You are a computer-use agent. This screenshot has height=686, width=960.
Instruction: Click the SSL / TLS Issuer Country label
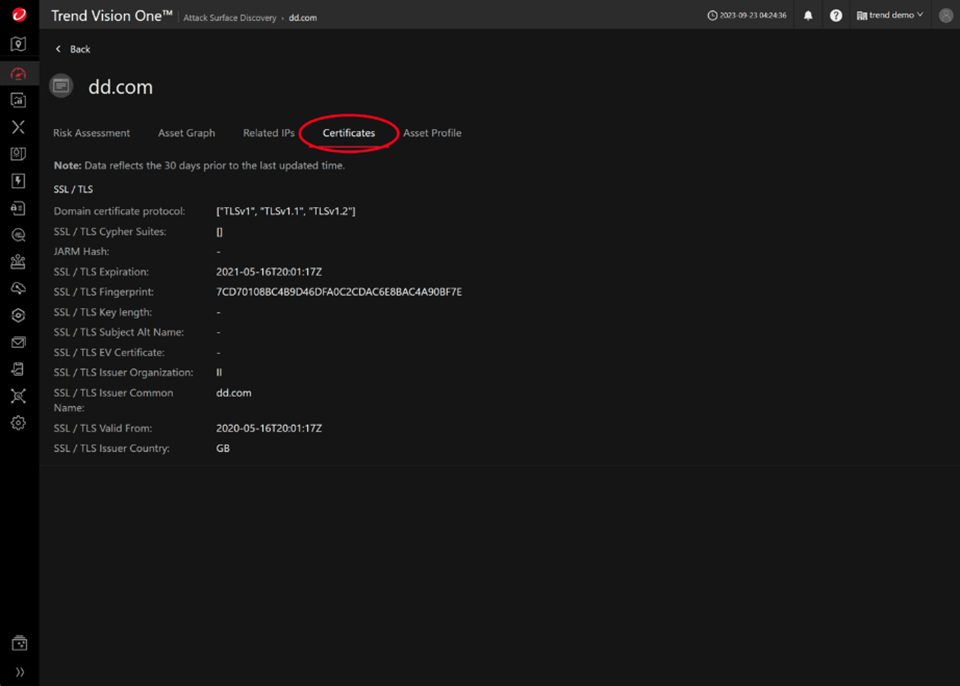pos(111,449)
